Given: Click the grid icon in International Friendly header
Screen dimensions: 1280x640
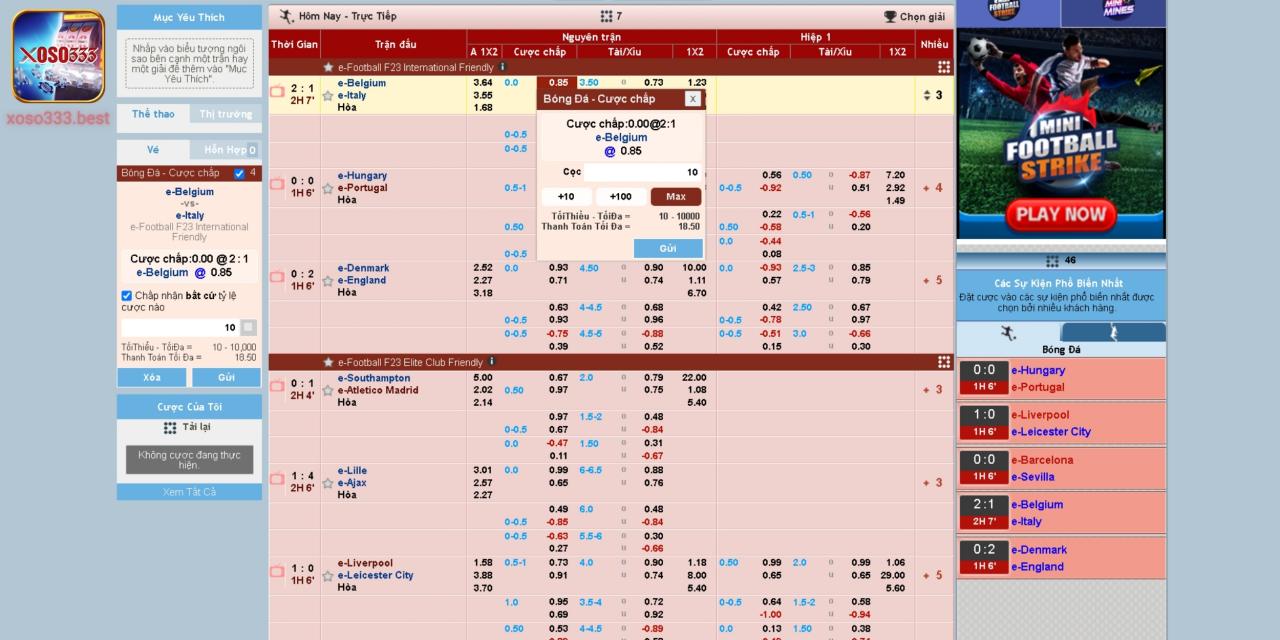Looking at the screenshot, I should coord(944,67).
